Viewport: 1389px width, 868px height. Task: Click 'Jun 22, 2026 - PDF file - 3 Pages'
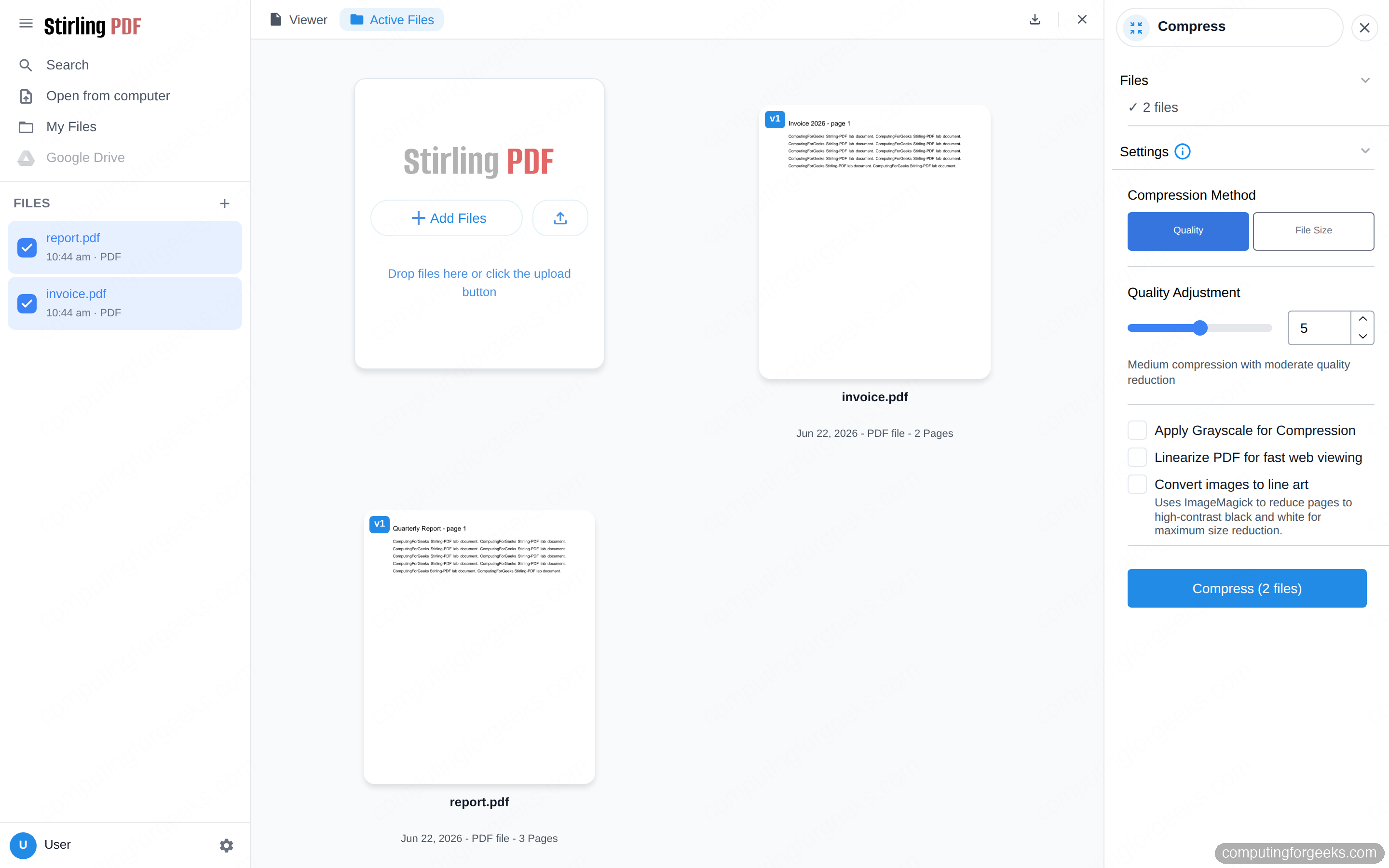pos(479,838)
